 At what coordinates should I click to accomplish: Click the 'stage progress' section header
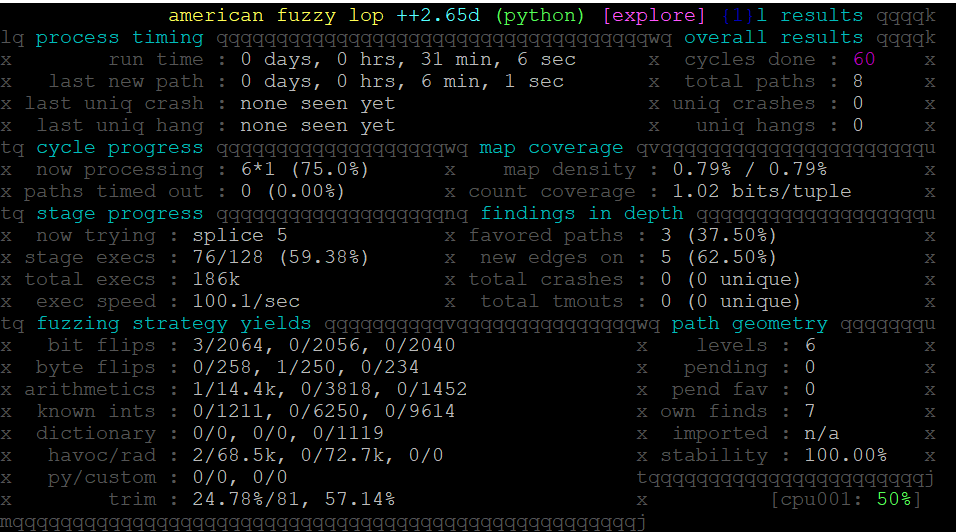coord(120,214)
